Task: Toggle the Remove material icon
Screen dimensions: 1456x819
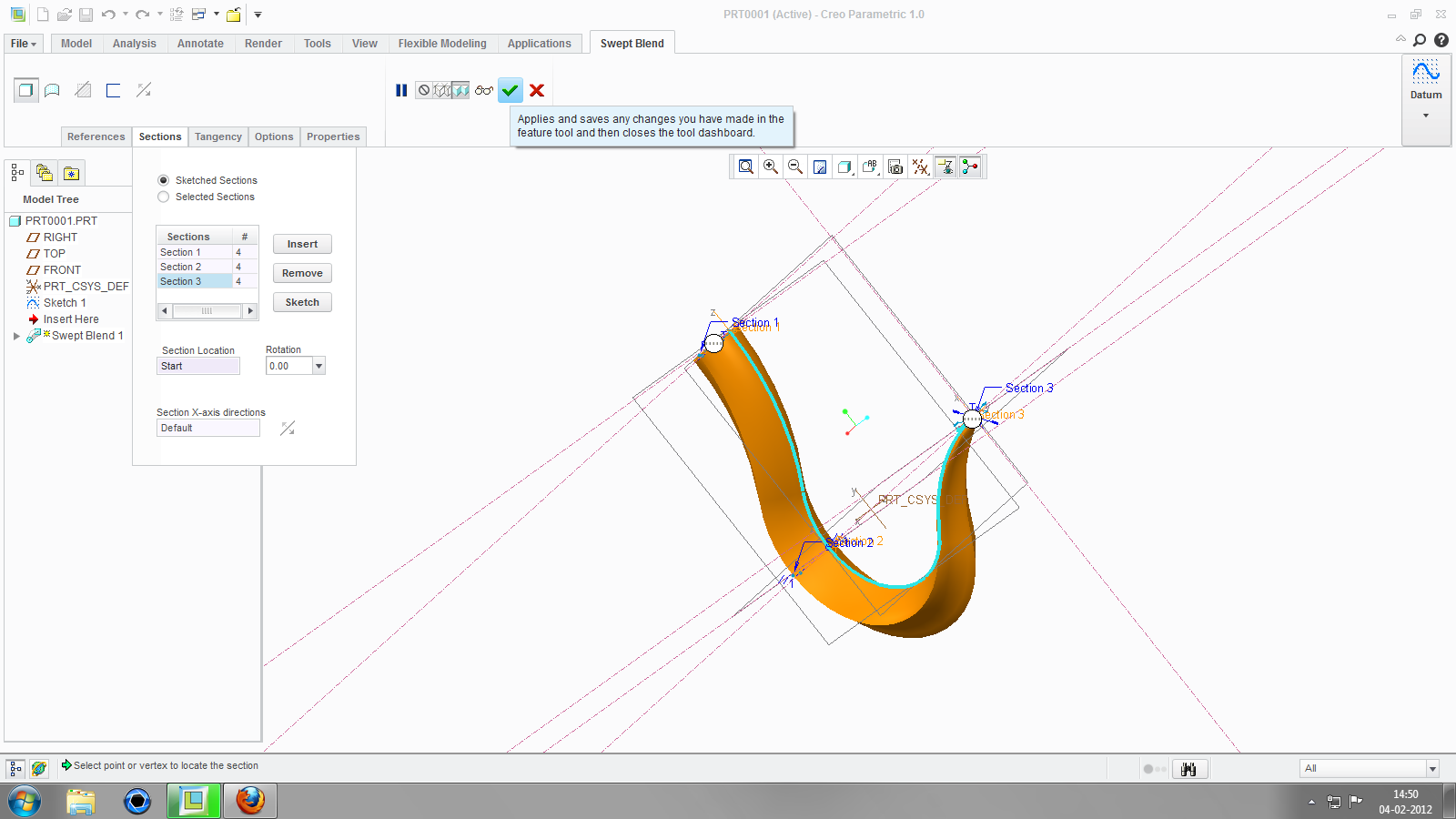Action: 83,90
